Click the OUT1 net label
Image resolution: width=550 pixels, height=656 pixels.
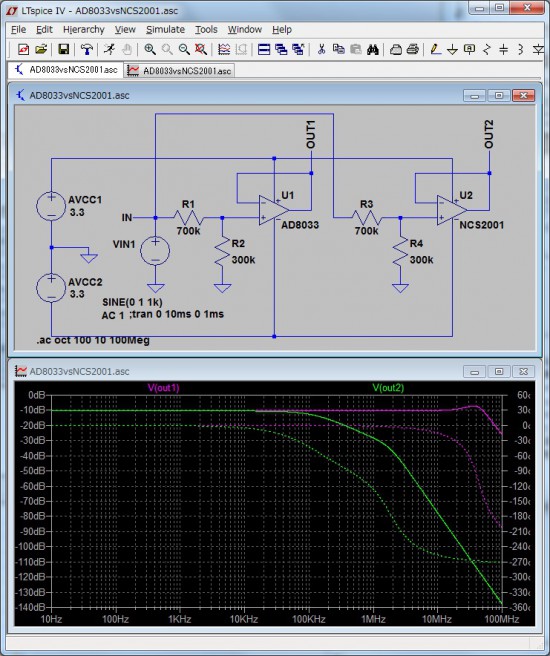(x=311, y=134)
